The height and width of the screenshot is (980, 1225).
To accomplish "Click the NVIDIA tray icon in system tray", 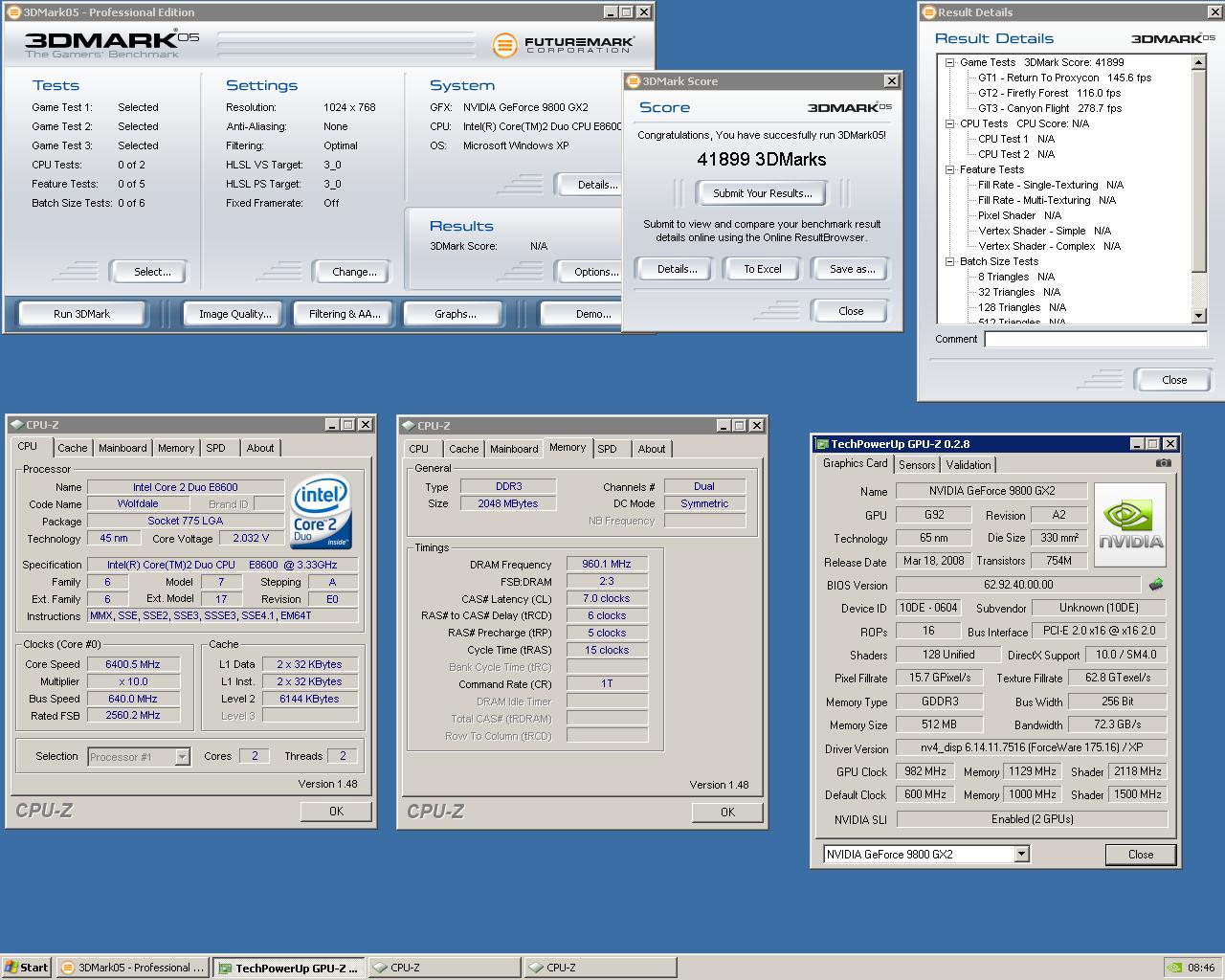I will (1174, 968).
